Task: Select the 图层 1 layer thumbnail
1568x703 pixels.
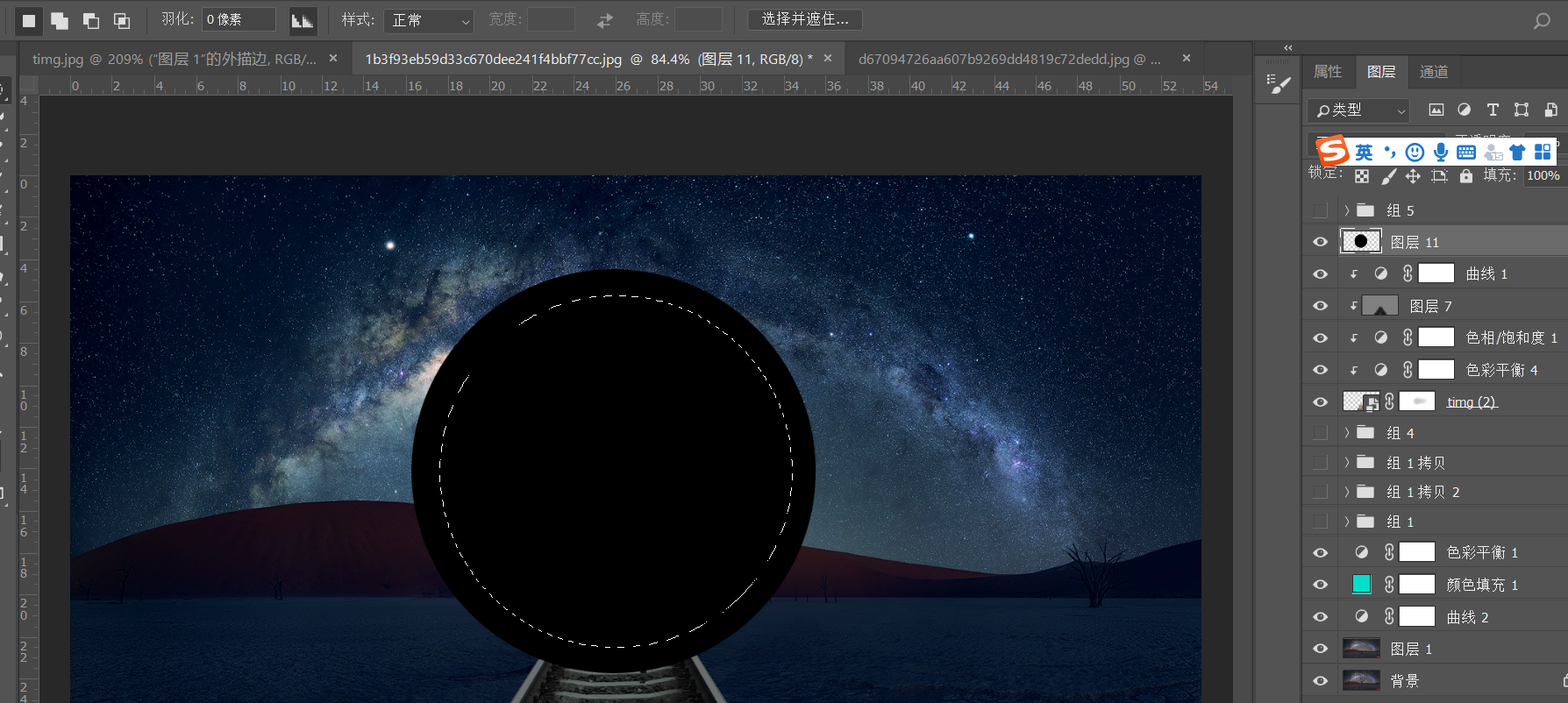Action: 1361,649
